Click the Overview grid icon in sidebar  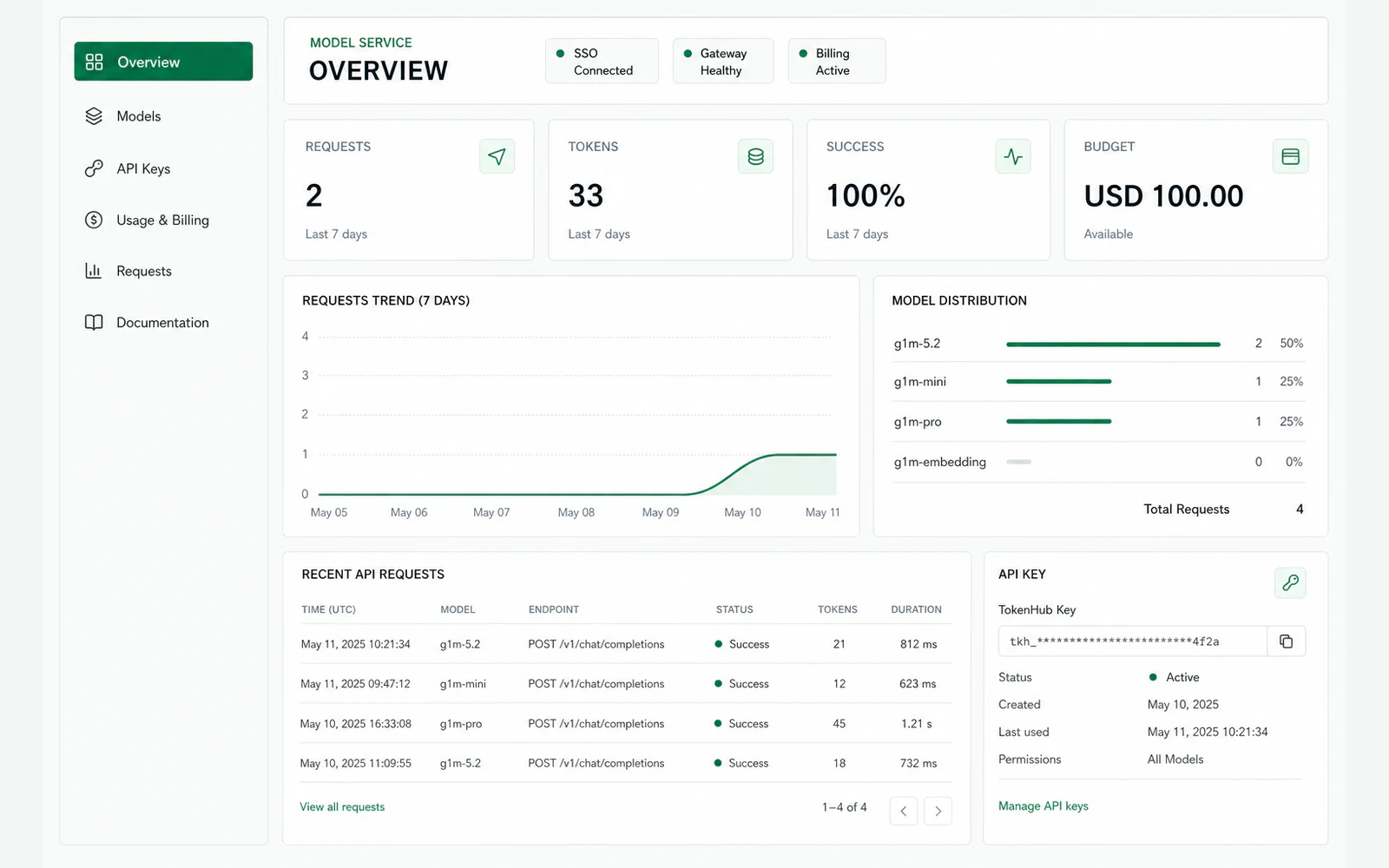click(94, 62)
